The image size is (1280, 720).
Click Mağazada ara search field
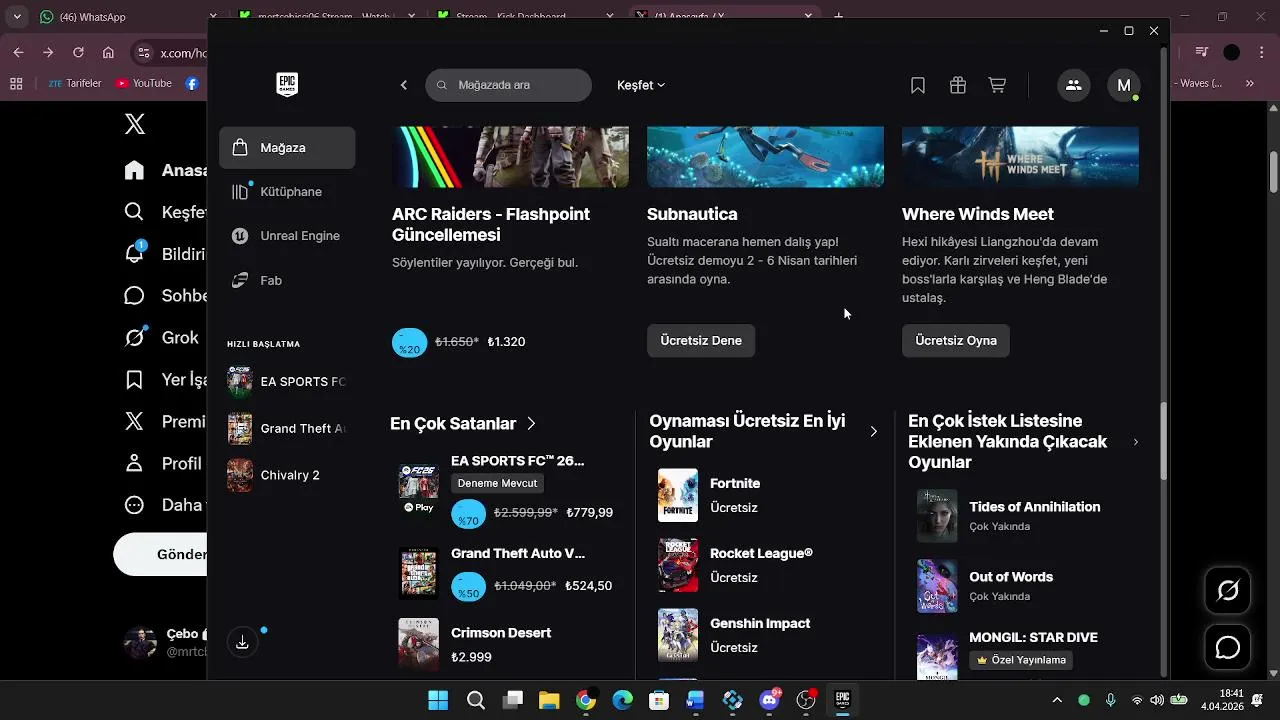508,85
